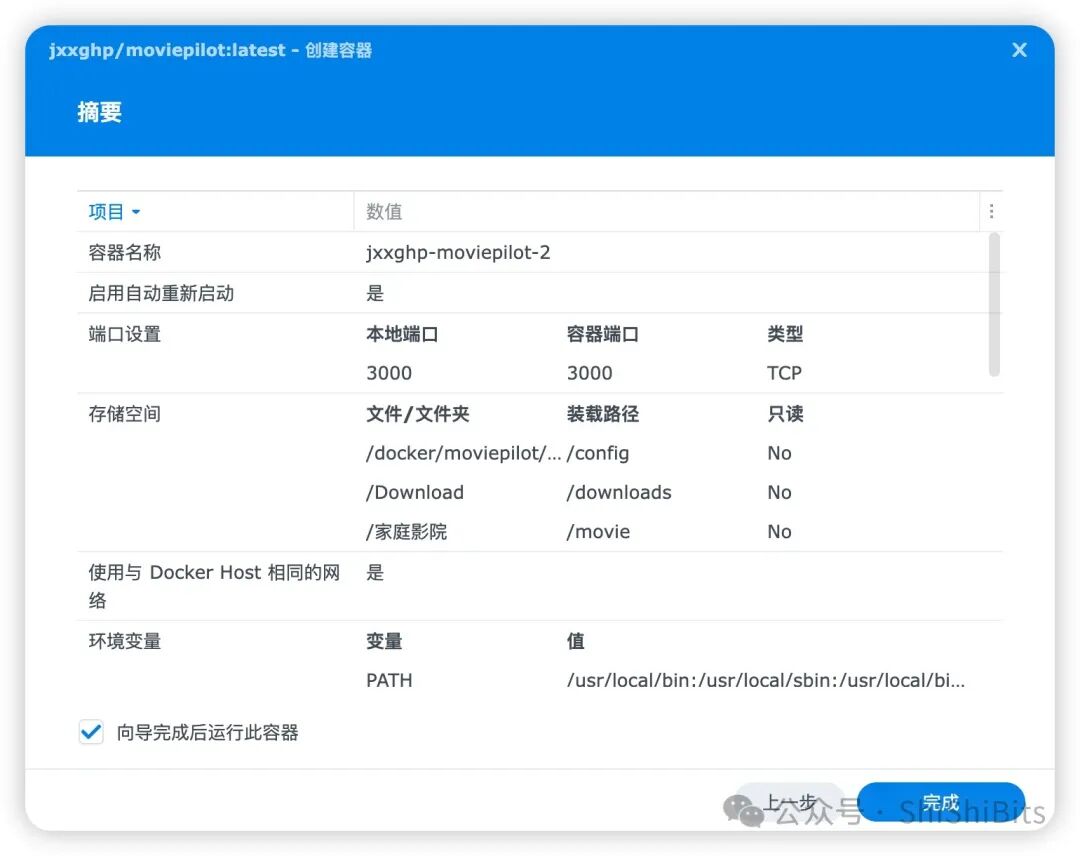Click the TCP type value
Screen dimensions: 1080x856
(785, 373)
